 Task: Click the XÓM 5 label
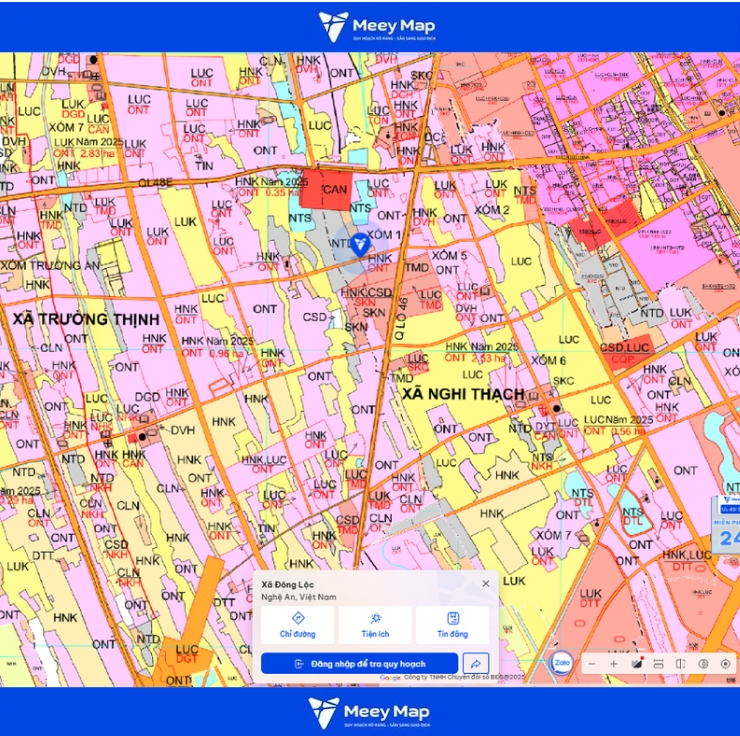click(449, 256)
